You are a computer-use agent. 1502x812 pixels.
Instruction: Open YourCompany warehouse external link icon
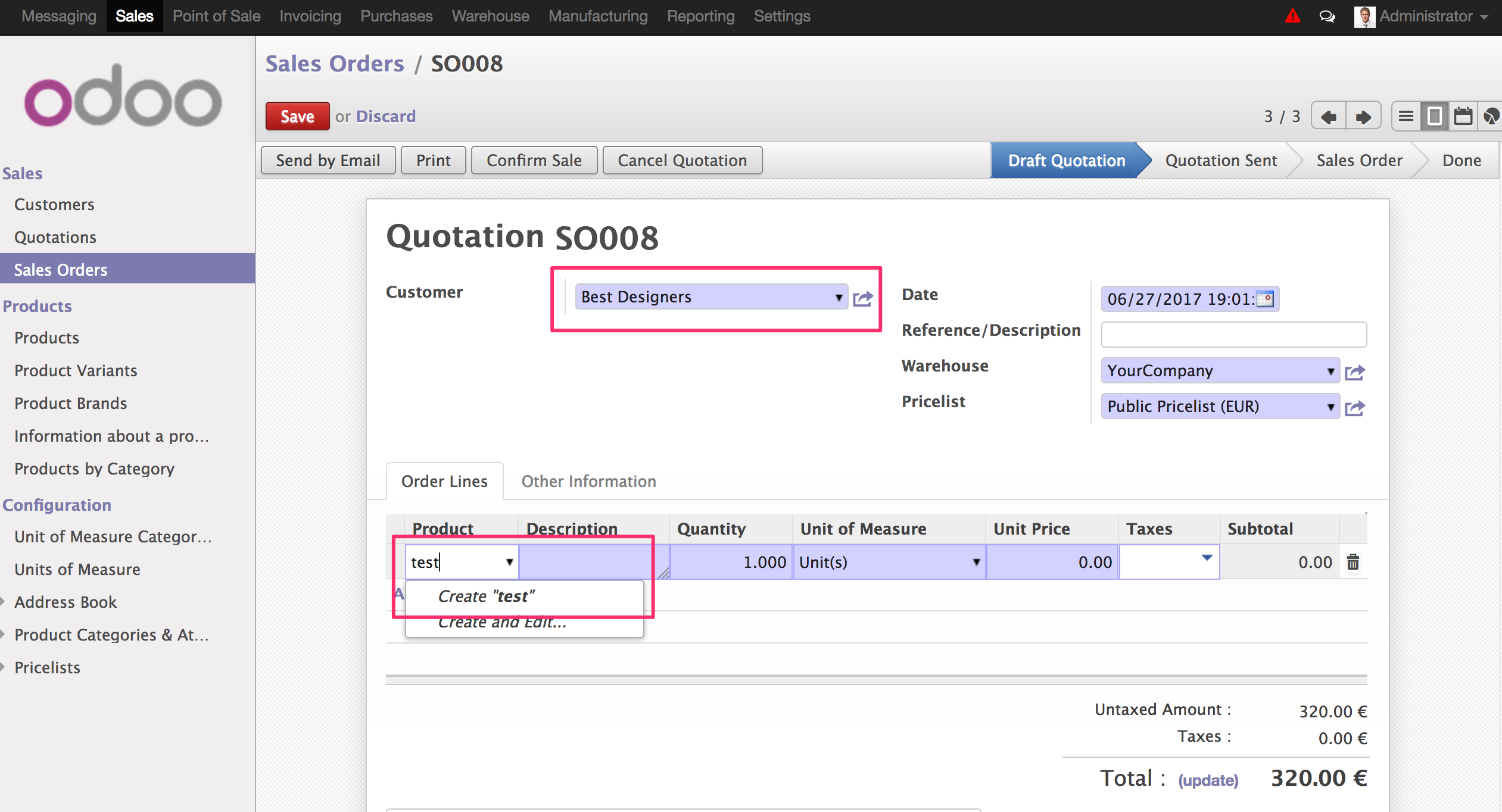[x=1355, y=372]
